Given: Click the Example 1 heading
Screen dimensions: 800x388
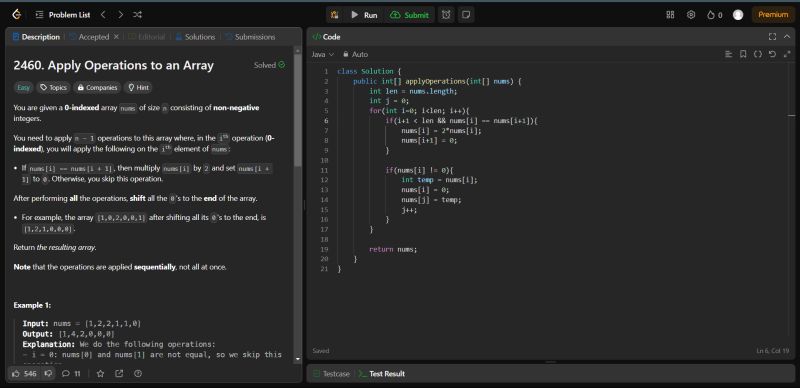Looking at the screenshot, I should point(32,305).
